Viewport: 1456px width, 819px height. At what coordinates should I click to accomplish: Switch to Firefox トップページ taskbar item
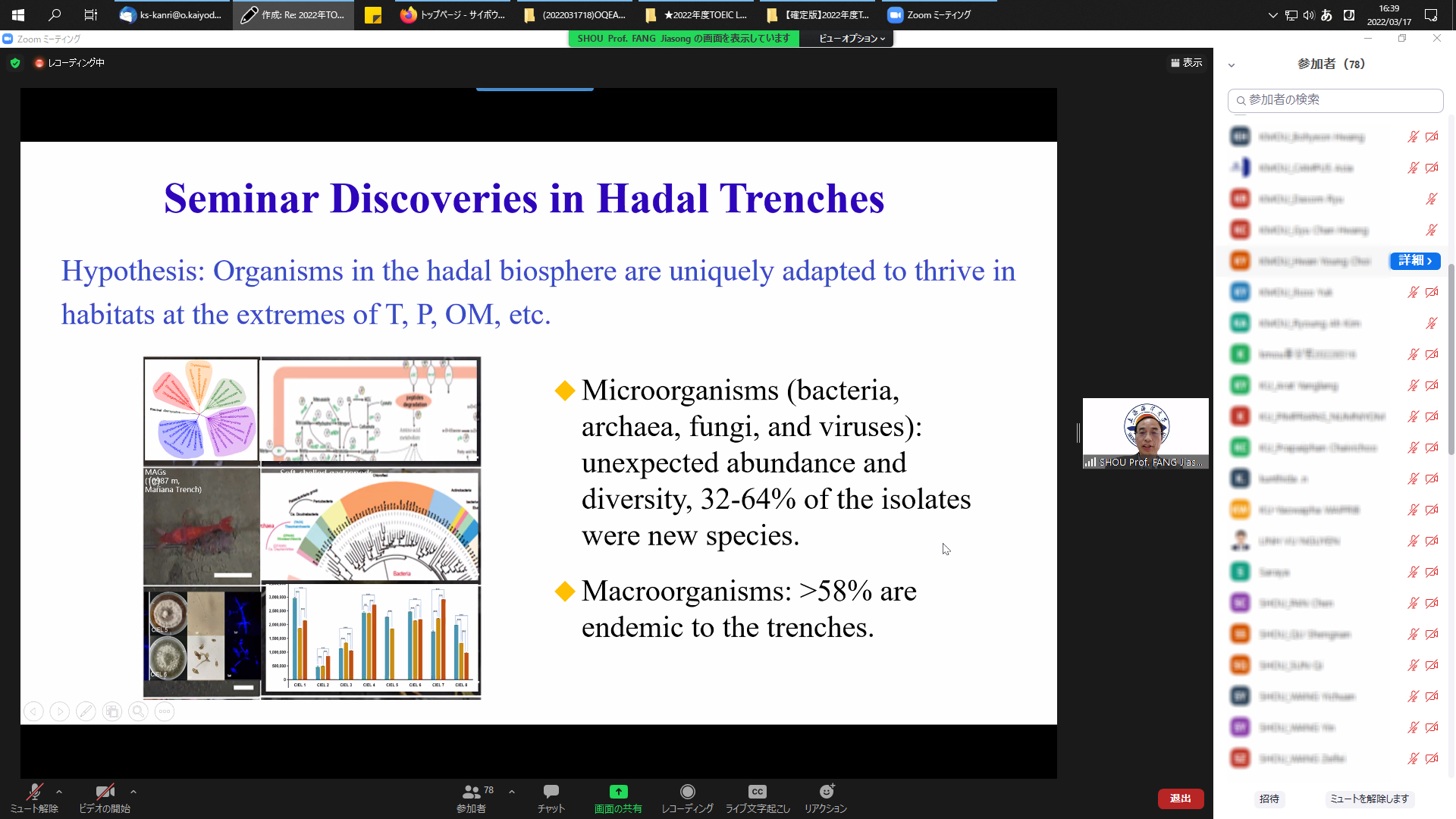[x=453, y=15]
